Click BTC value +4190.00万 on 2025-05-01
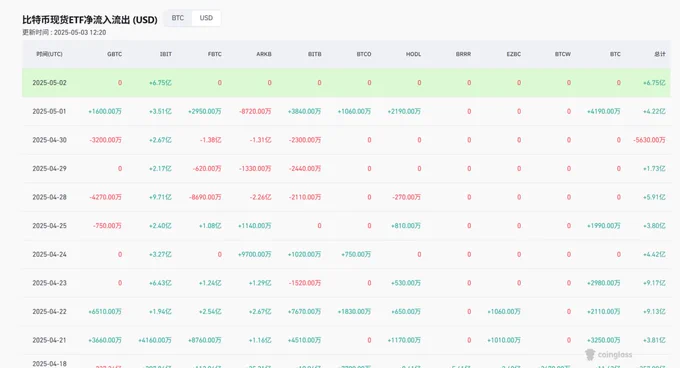 click(604, 111)
